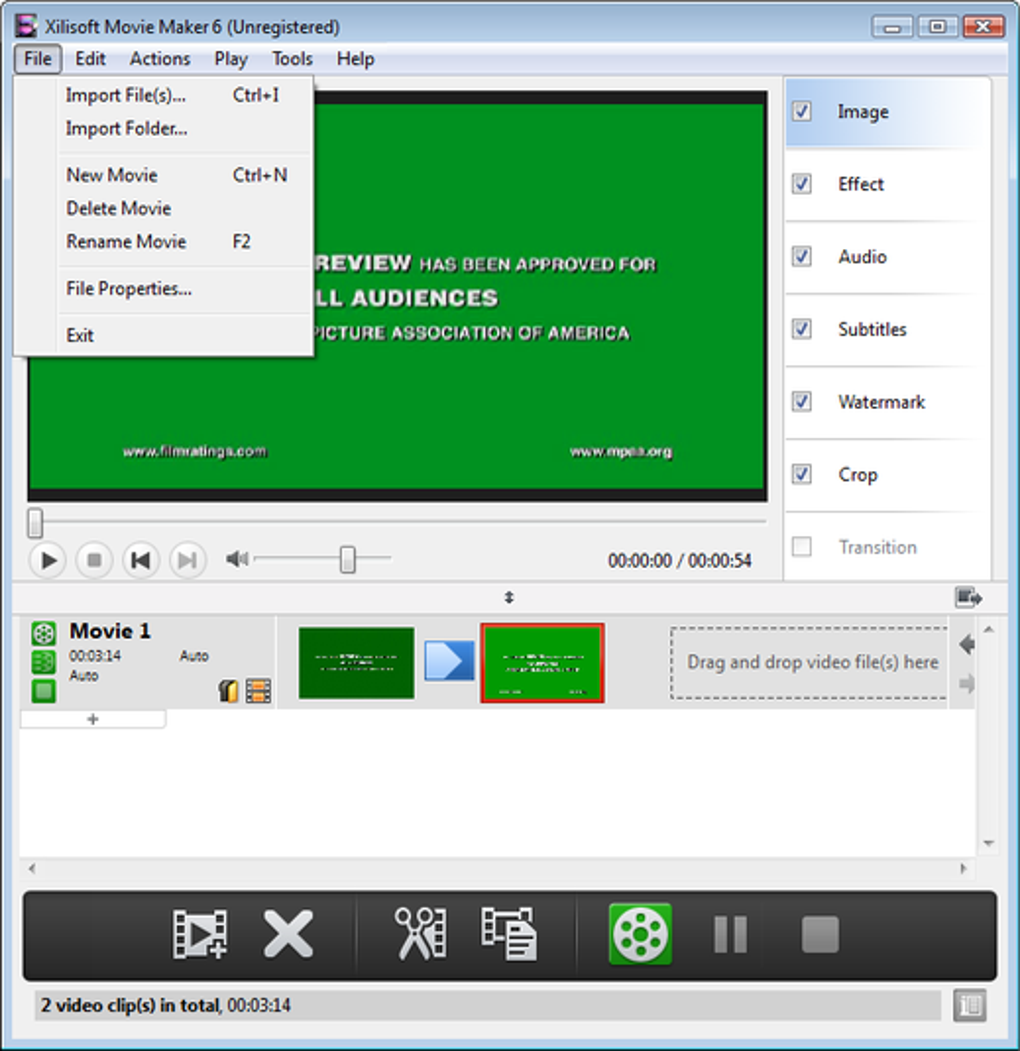
Task: Stop the preview playback
Action: click(x=94, y=560)
